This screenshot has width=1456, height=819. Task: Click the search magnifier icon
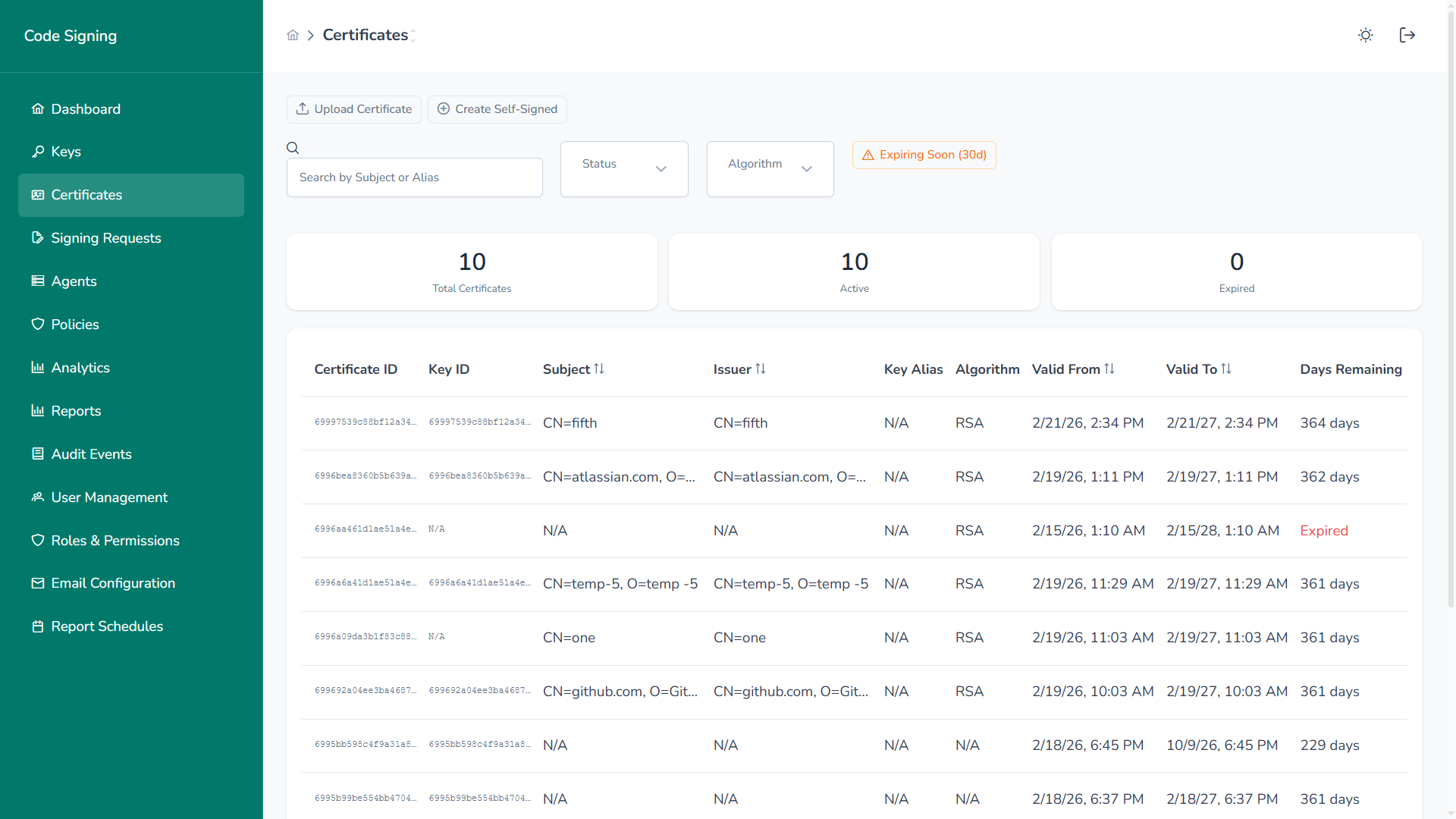[x=293, y=148]
